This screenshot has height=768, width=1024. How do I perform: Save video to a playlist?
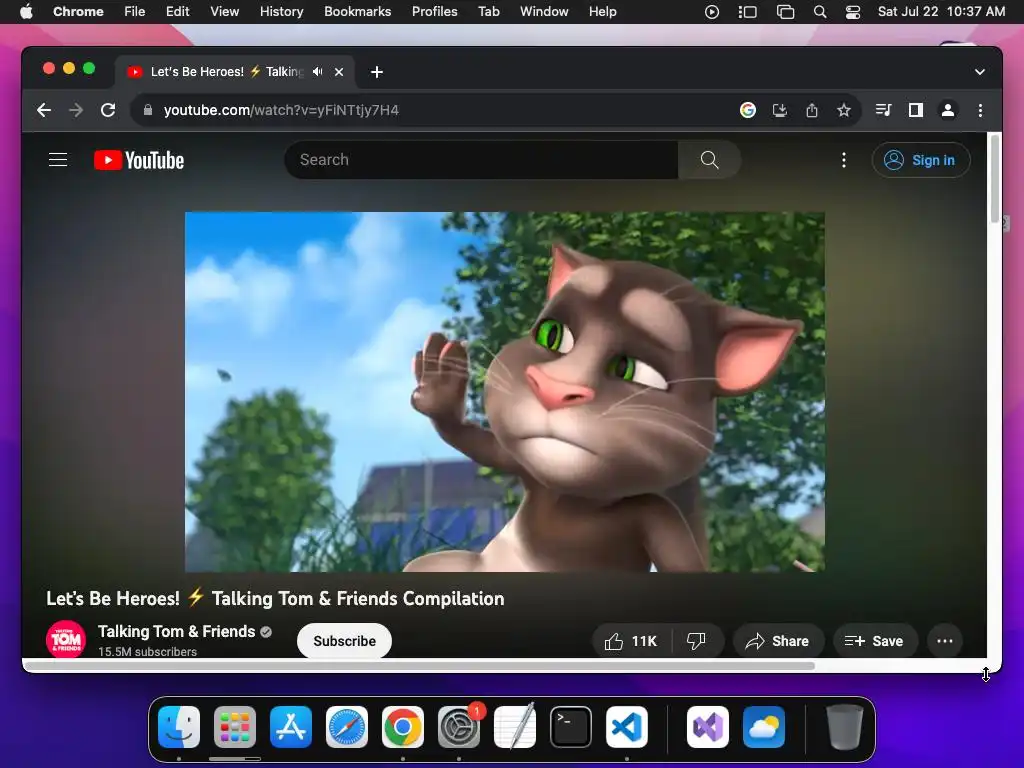[875, 641]
